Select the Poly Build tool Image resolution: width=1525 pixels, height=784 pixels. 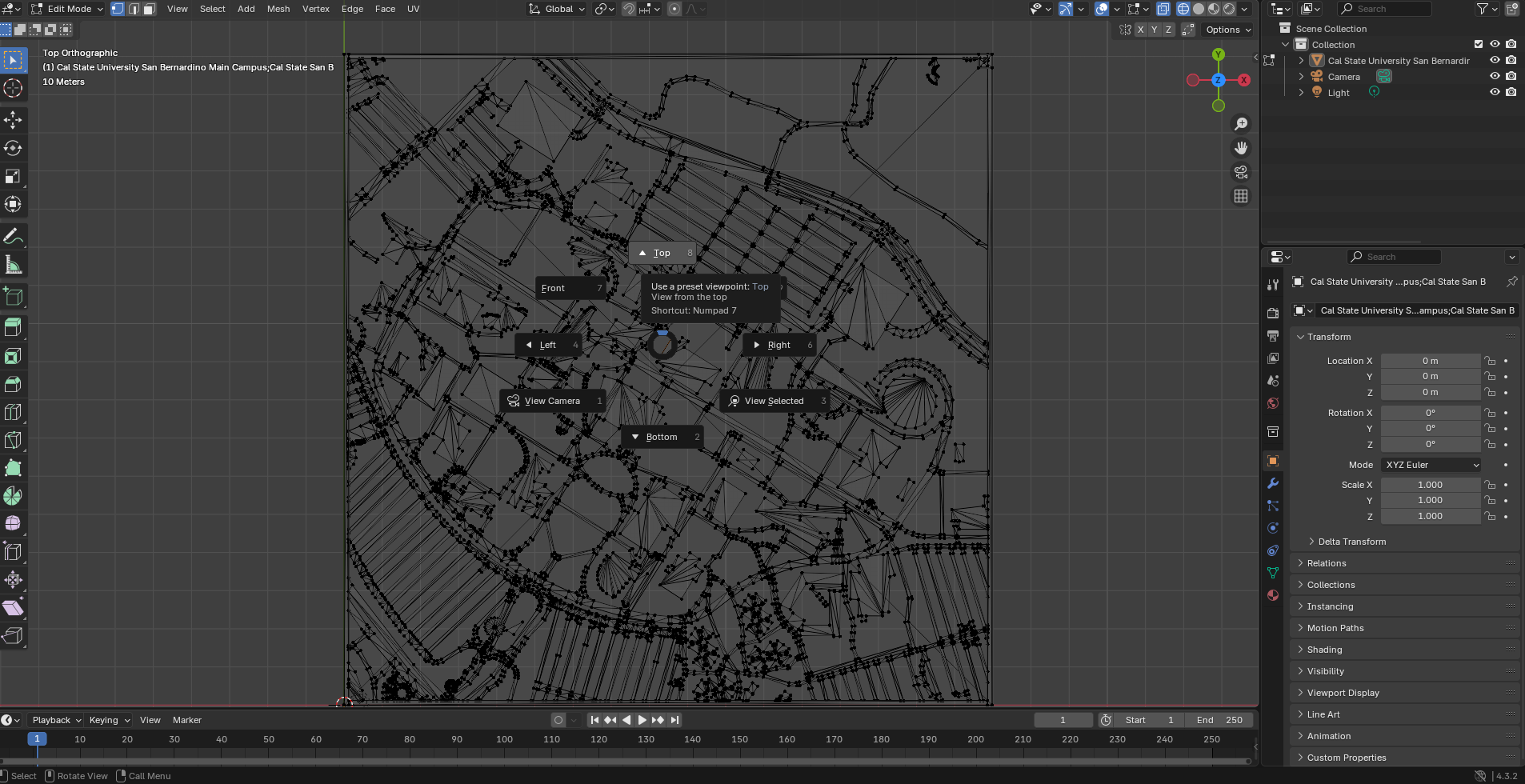pos(13,468)
